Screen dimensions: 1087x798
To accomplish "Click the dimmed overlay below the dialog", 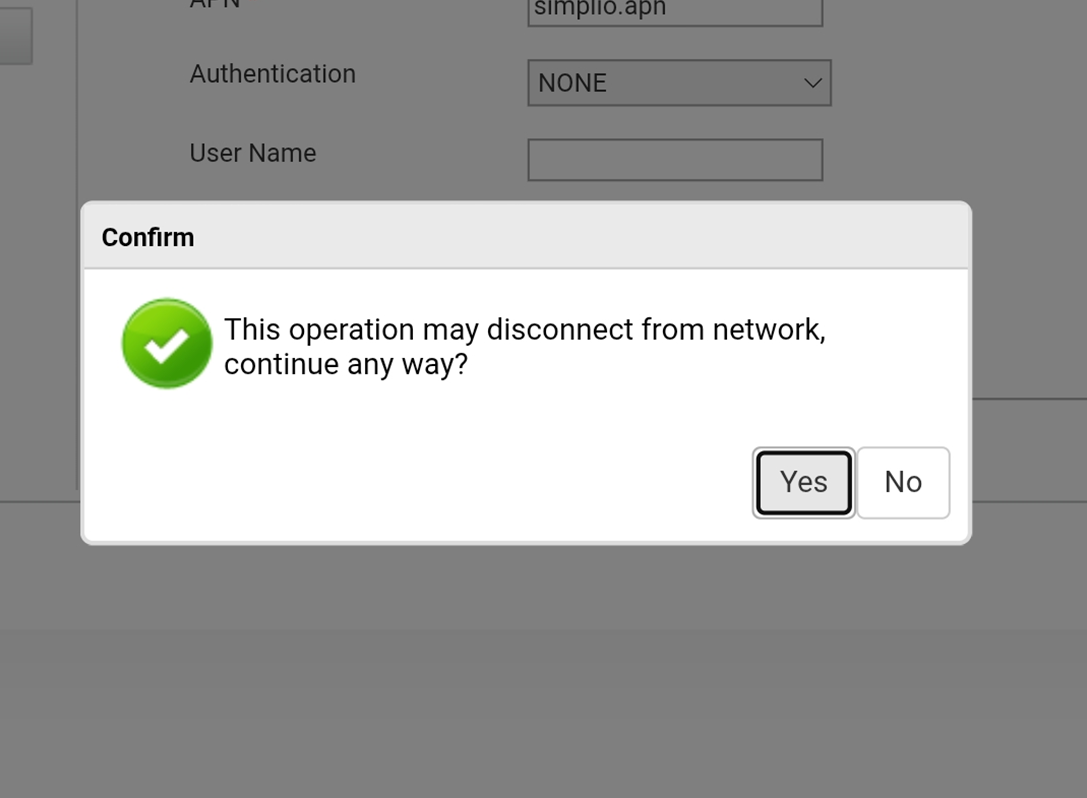I will click(x=544, y=666).
